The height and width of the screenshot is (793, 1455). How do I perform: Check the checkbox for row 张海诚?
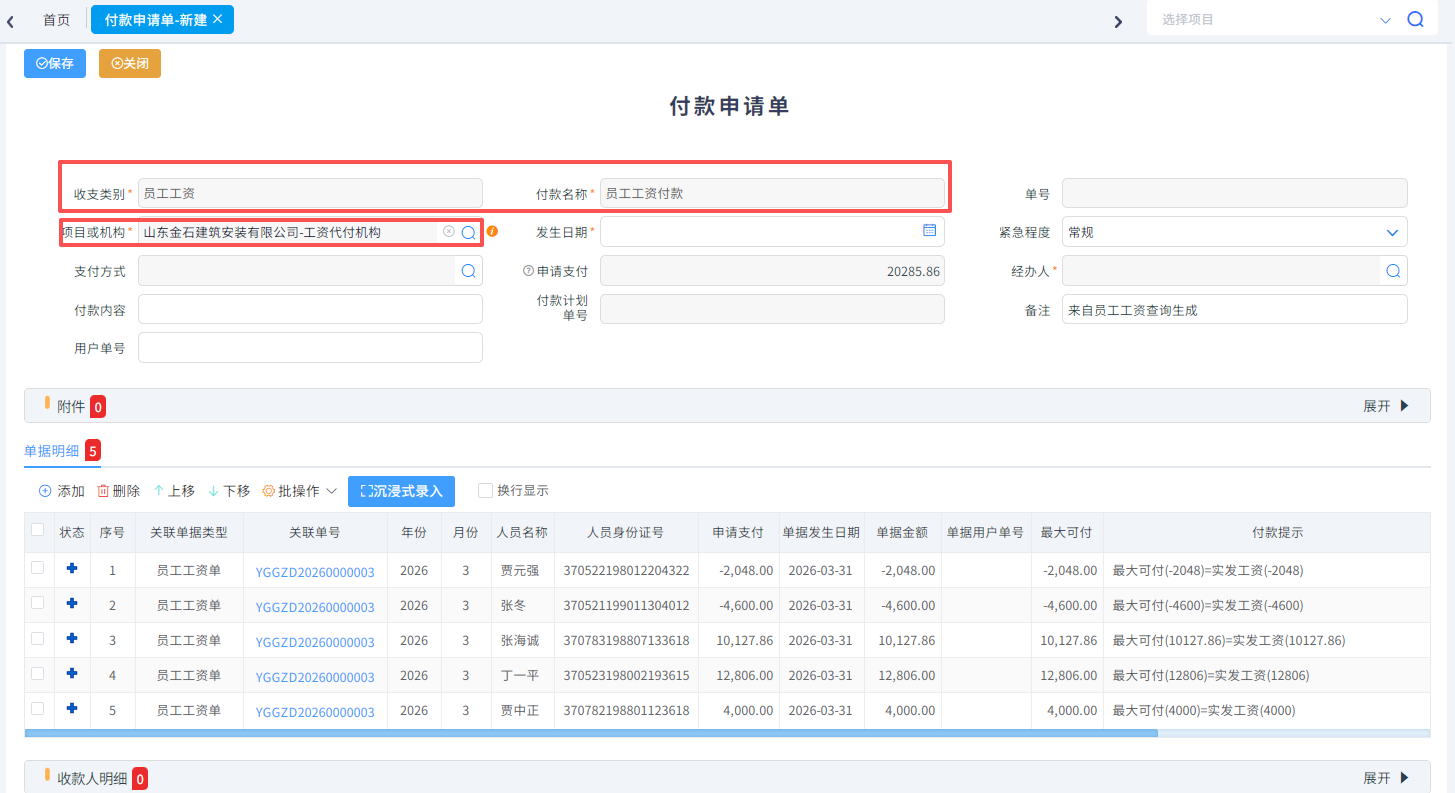(38, 638)
